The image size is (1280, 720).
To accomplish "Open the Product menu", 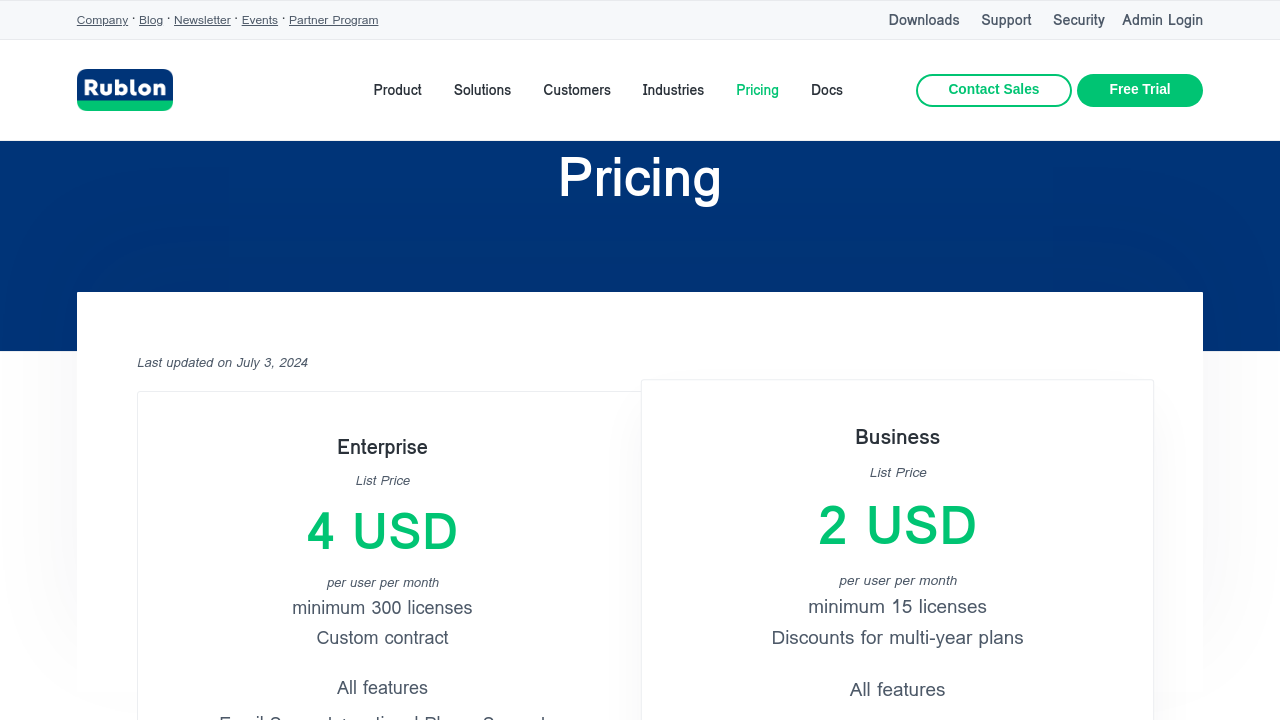I will click(x=398, y=90).
